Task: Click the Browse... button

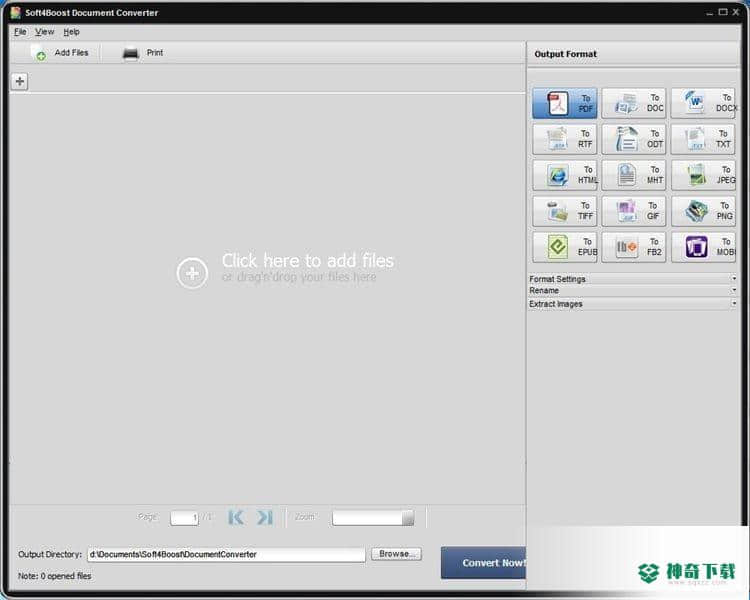Action: (x=396, y=554)
